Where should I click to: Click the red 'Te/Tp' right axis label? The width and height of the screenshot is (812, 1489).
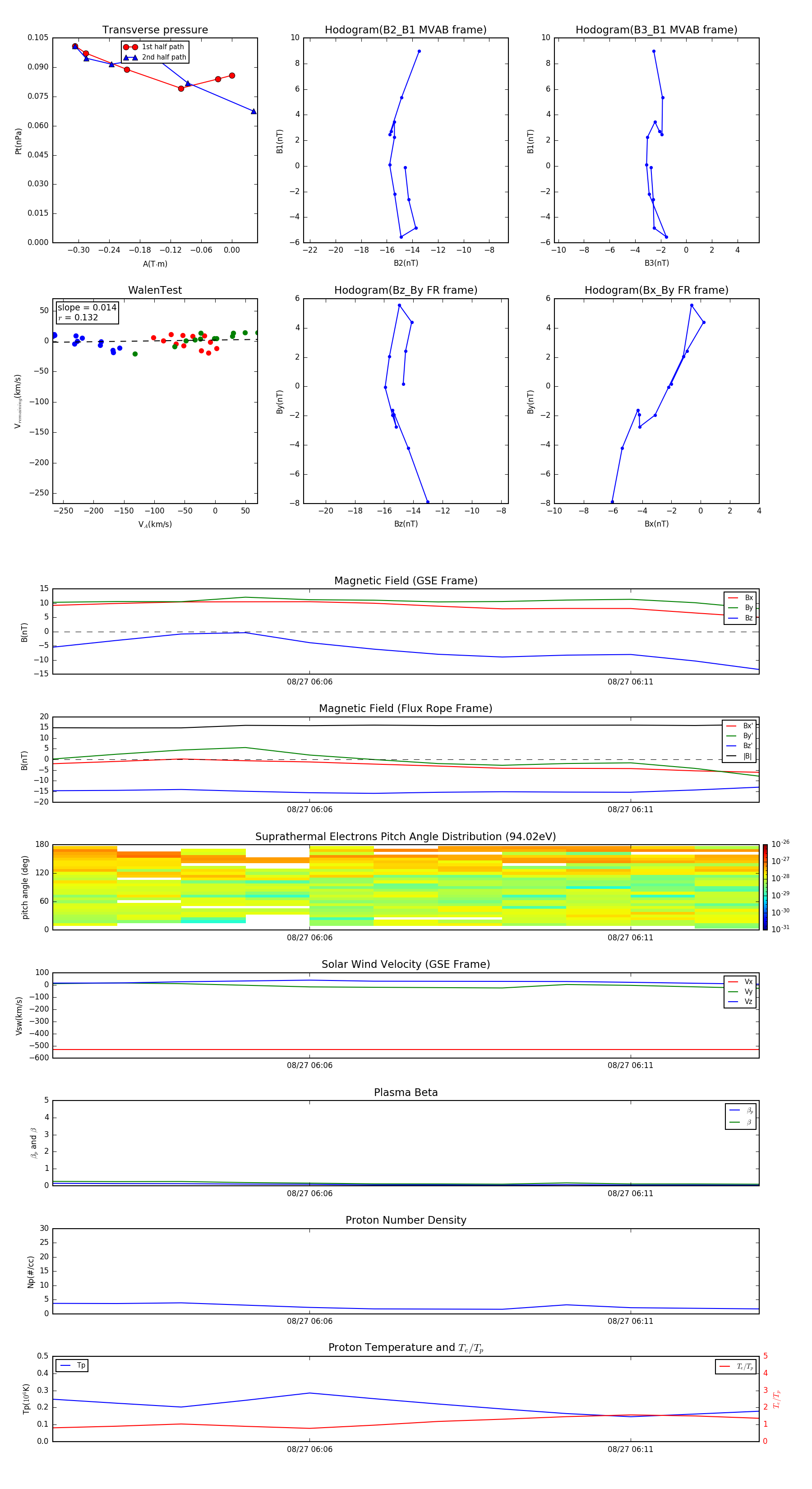coord(777,1399)
